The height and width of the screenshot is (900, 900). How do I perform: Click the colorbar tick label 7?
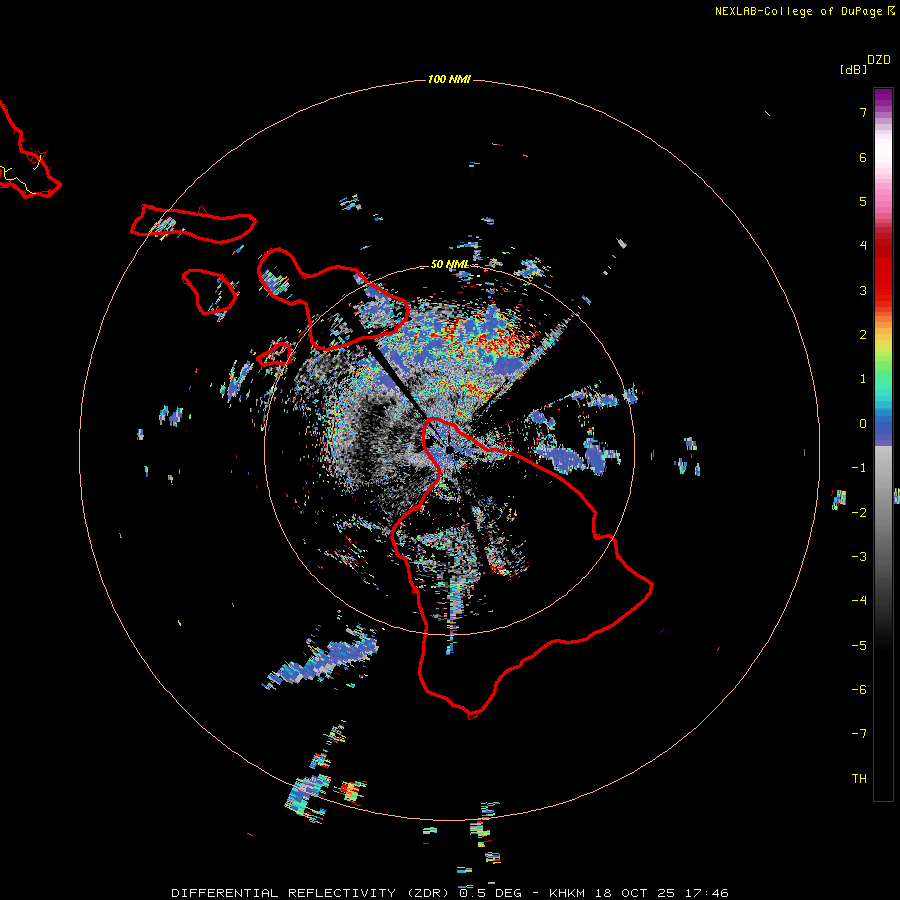[x=863, y=112]
